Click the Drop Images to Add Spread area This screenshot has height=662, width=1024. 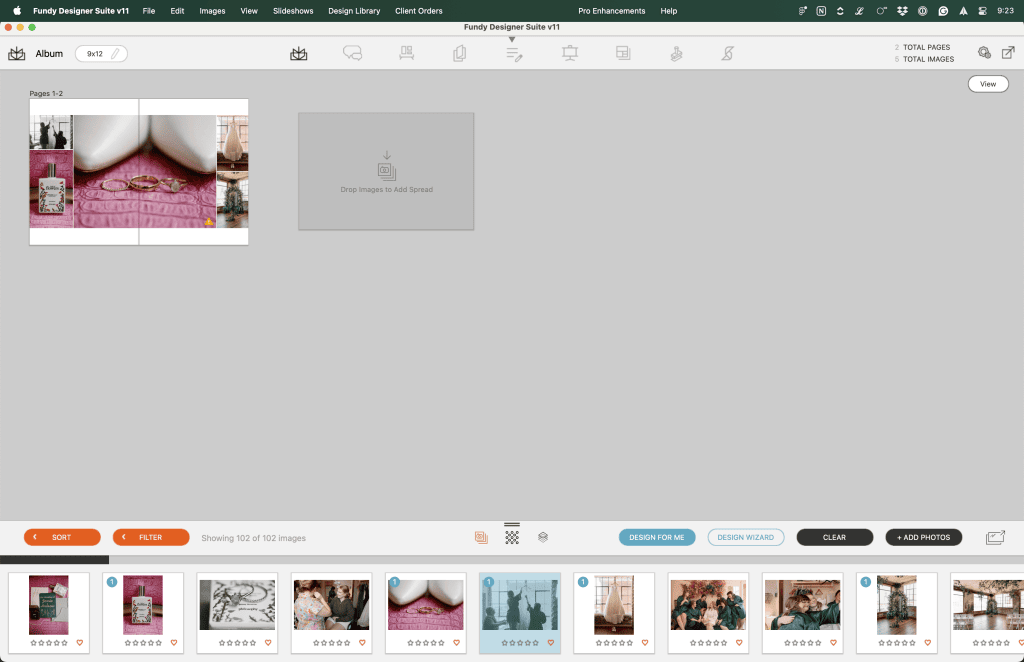(386, 171)
